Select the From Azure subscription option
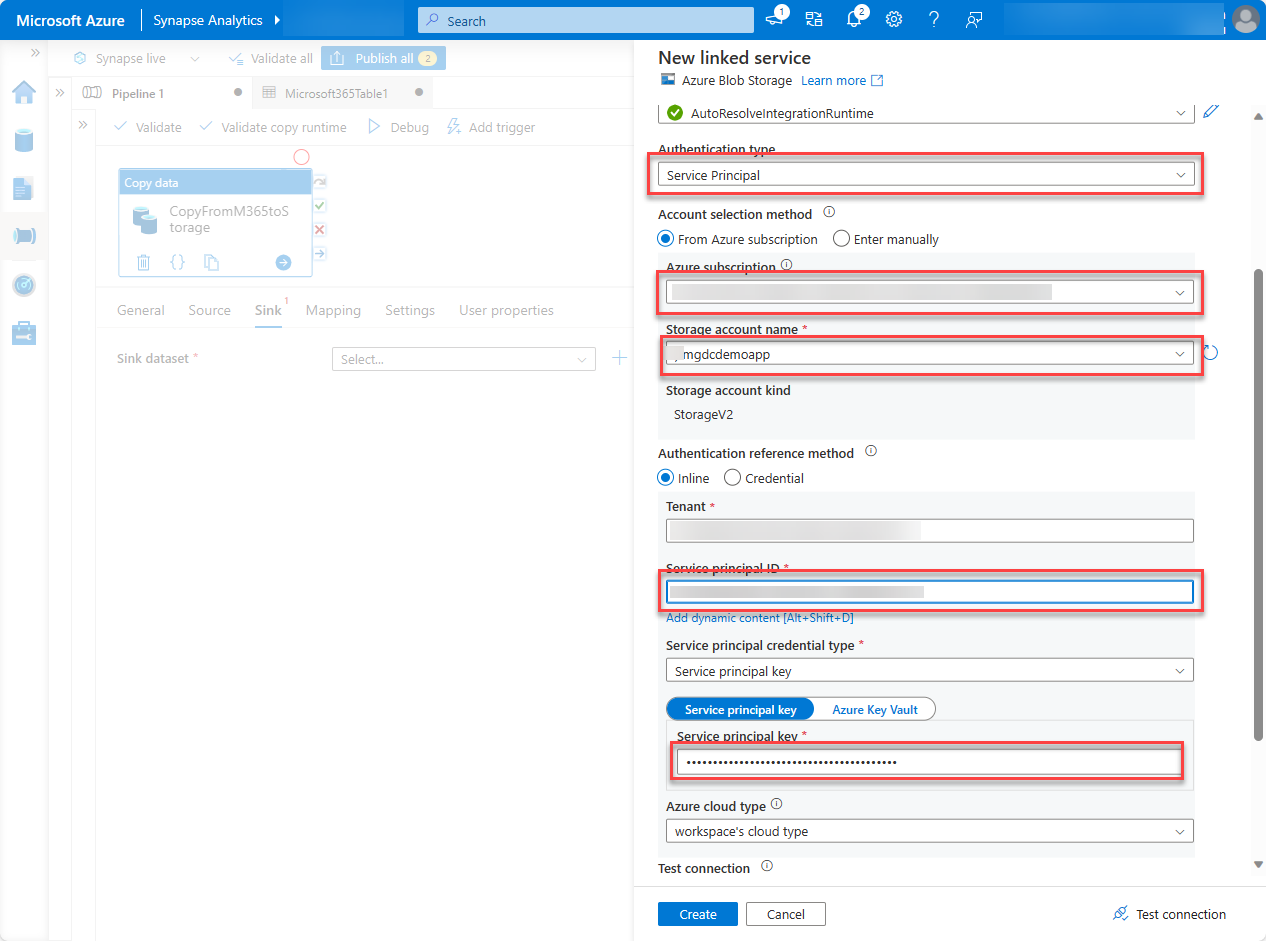The height and width of the screenshot is (941, 1266). coord(665,238)
